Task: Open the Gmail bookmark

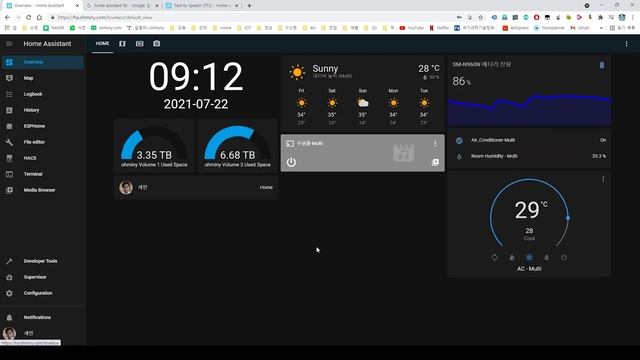Action: click(580, 28)
